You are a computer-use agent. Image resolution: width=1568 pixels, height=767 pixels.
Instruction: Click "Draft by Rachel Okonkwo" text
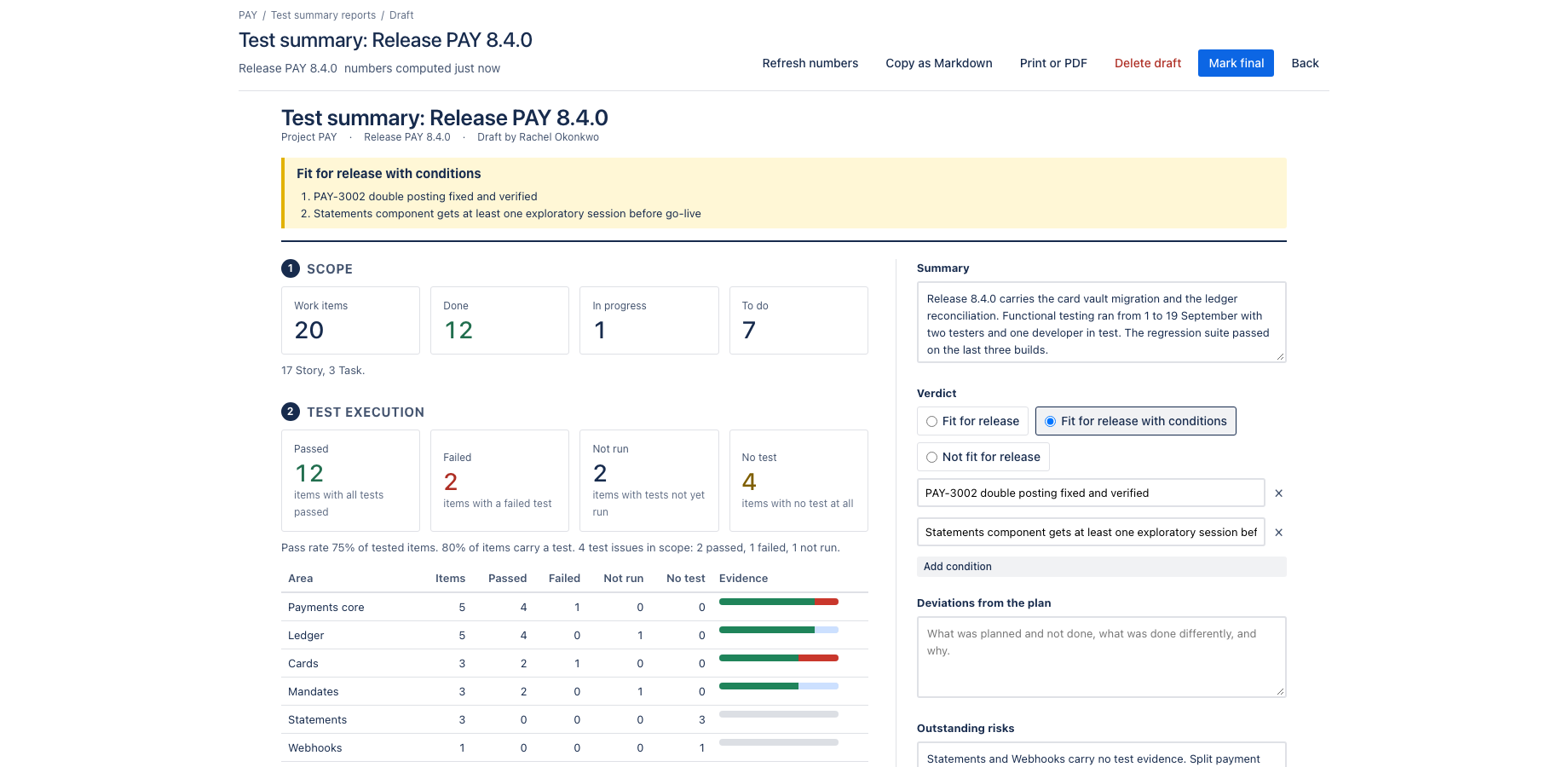click(538, 137)
